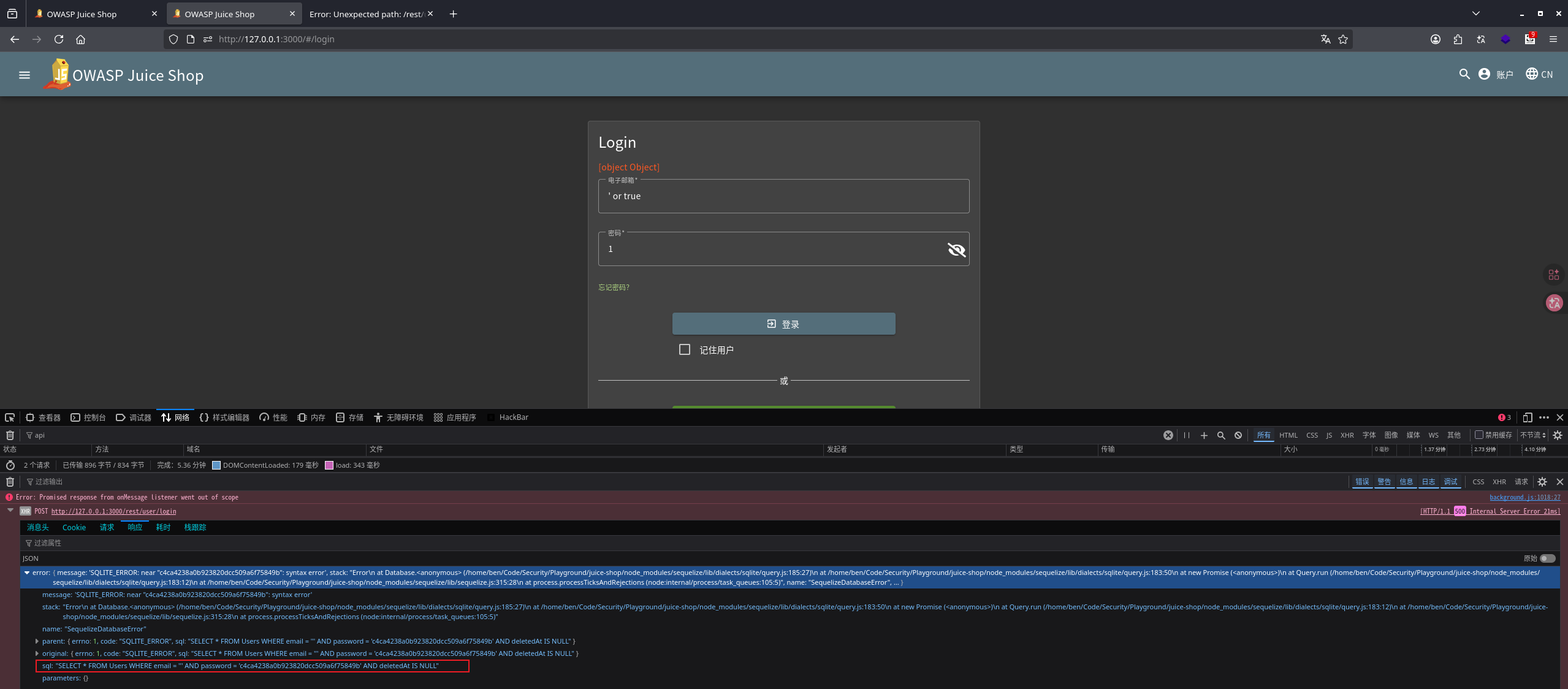Open the 账户 account menu

[1496, 74]
